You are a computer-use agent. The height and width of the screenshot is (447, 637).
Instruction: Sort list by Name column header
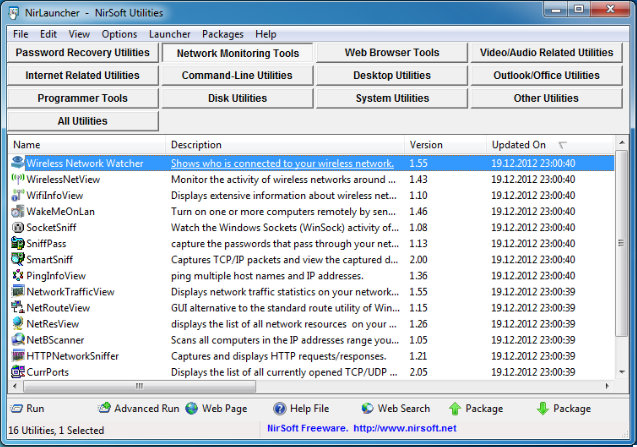coord(87,145)
